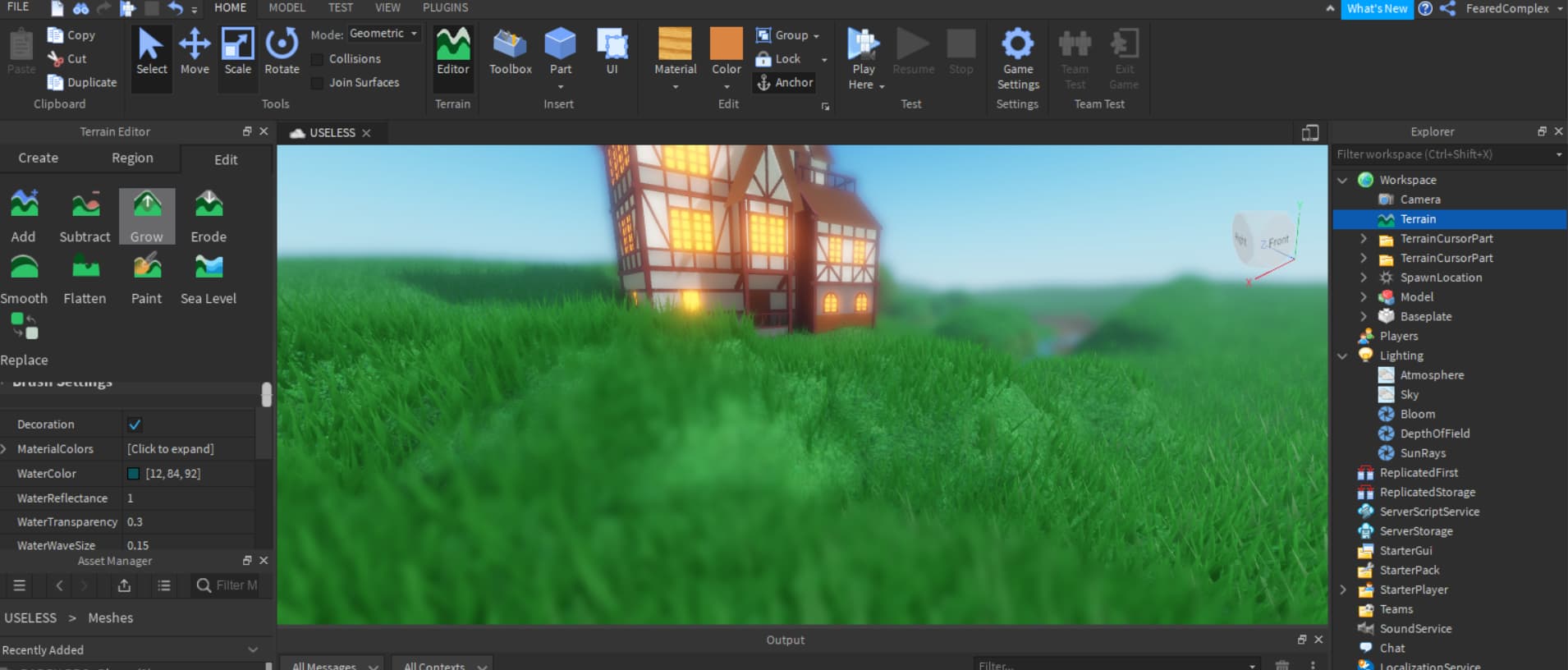Activate the Rotate tool in ribbon
This screenshot has height=670, width=1568.
tap(282, 53)
